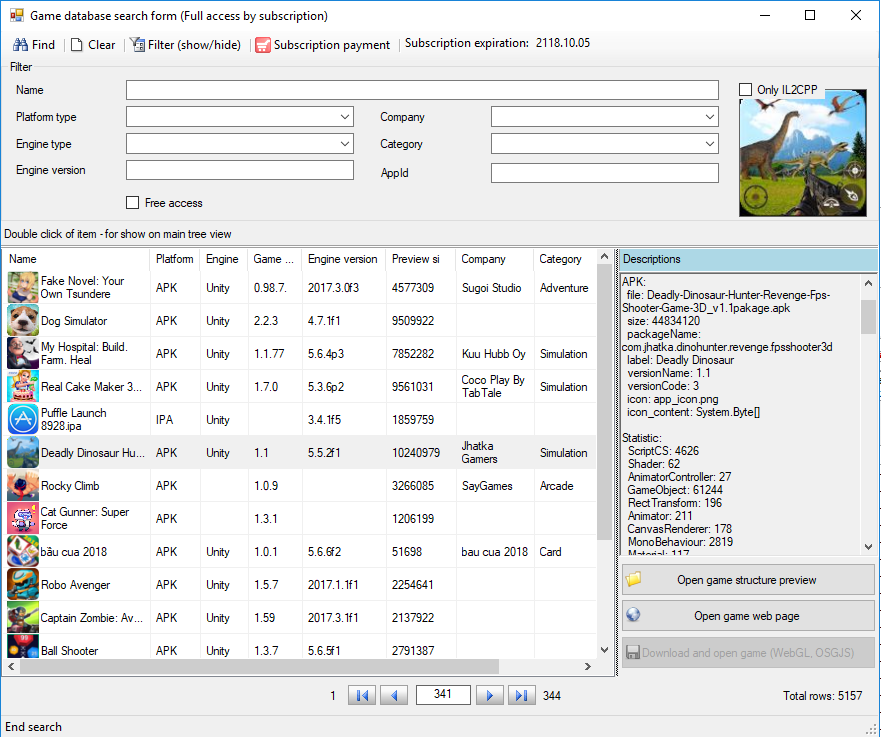Click the Real Cake Maker app icon
881x737 pixels.
coord(23,387)
